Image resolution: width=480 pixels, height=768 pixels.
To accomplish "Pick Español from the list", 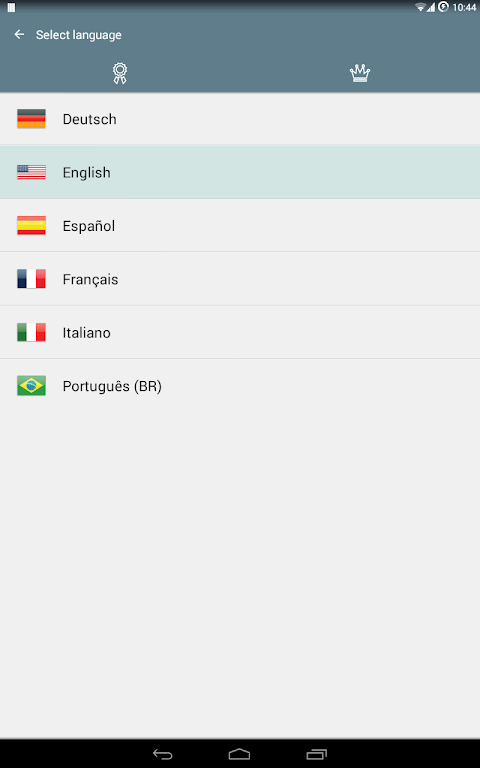I will (x=240, y=226).
